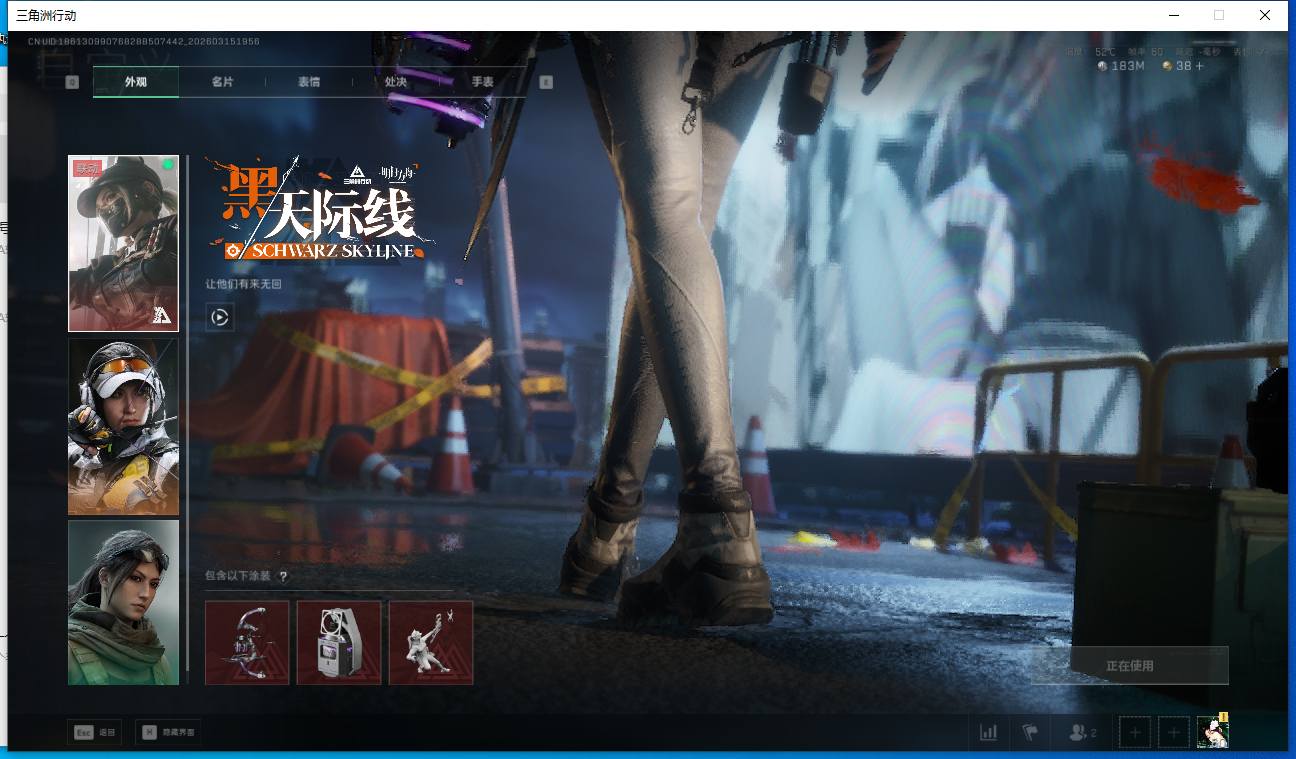The image size is (1296, 759).
Task: Click the first empty squad slot plus
Action: pos(1134,733)
